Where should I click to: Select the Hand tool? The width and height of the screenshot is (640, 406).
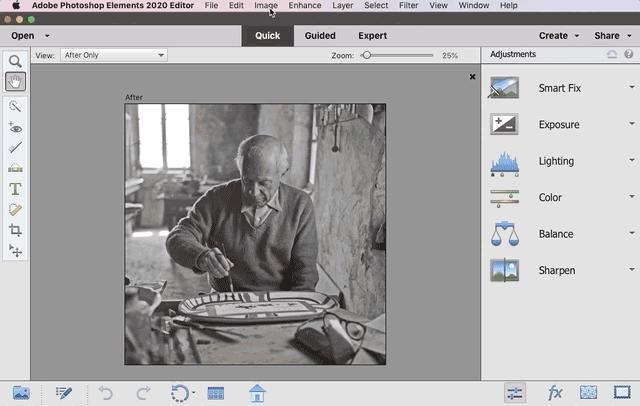click(x=15, y=82)
